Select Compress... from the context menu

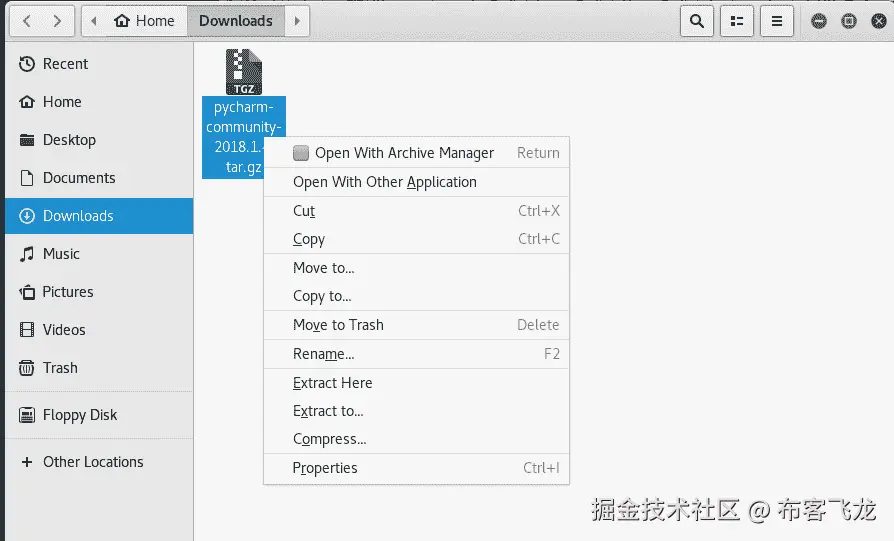(x=329, y=439)
